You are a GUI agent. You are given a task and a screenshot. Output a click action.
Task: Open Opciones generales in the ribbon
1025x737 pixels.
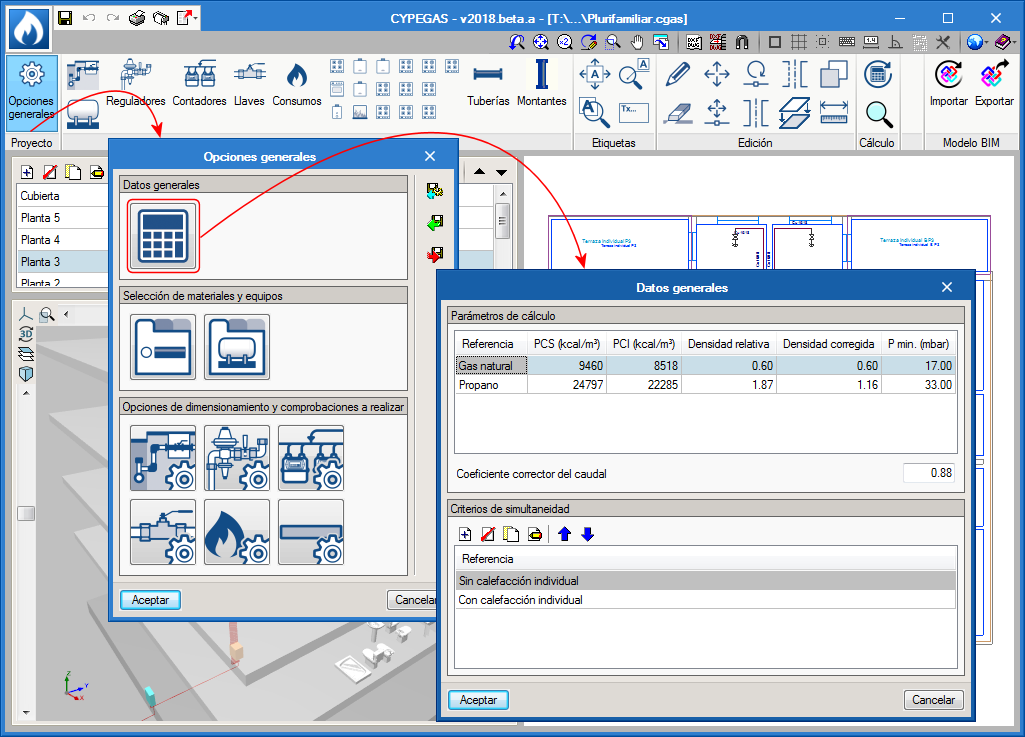(31, 92)
